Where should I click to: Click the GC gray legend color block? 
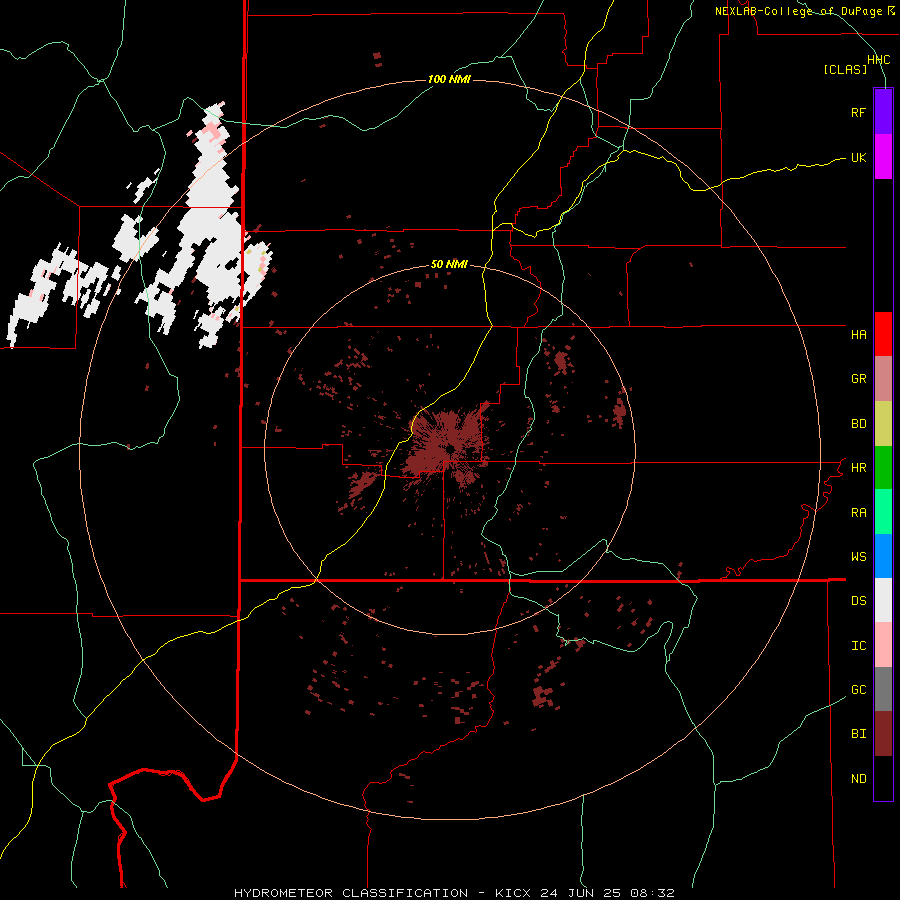point(883,689)
